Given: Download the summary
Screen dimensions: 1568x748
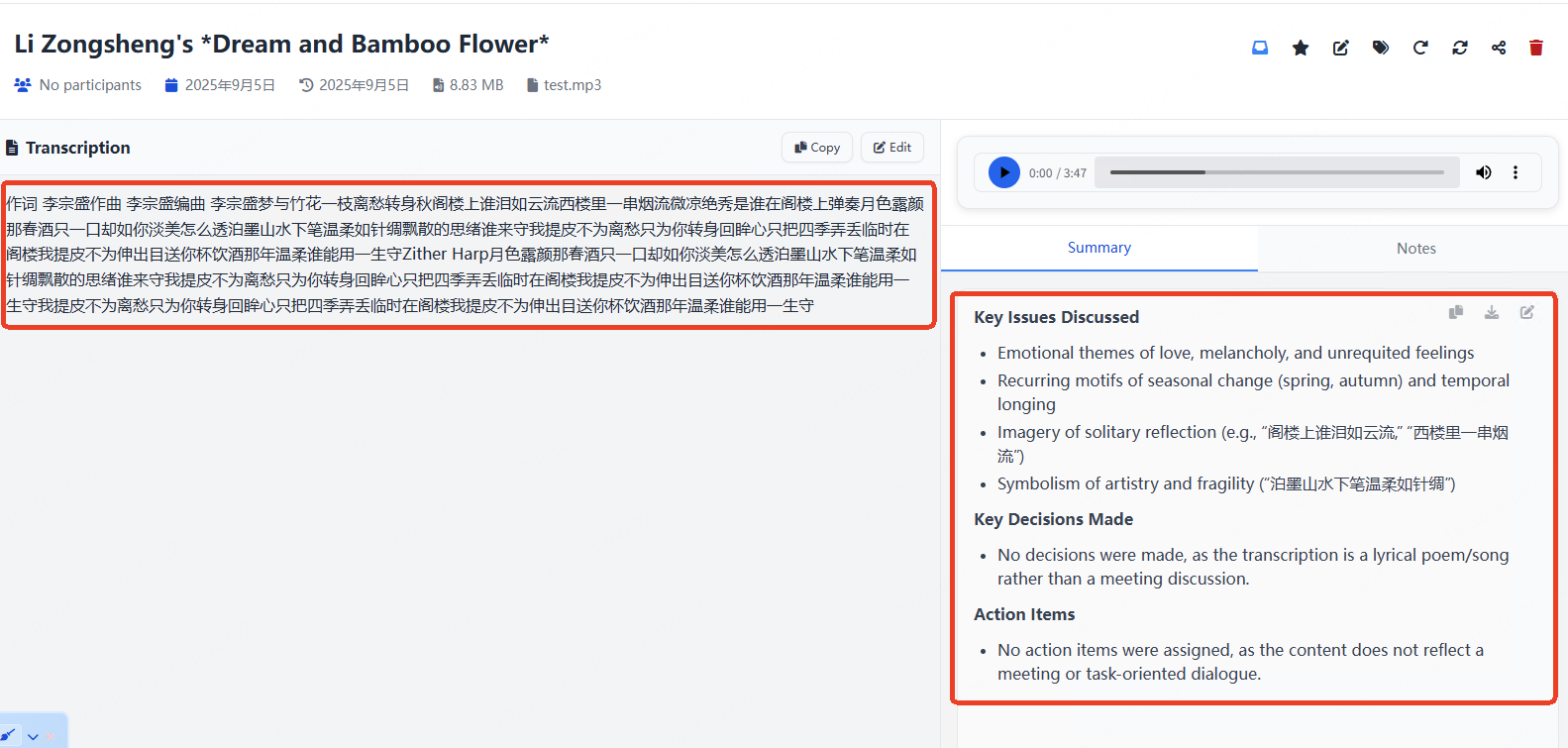Looking at the screenshot, I should click(x=1492, y=312).
